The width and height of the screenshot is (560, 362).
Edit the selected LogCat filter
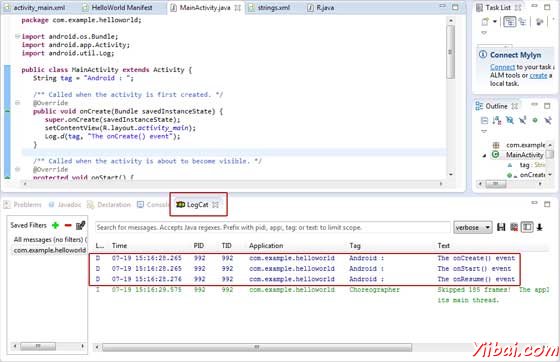point(81,225)
